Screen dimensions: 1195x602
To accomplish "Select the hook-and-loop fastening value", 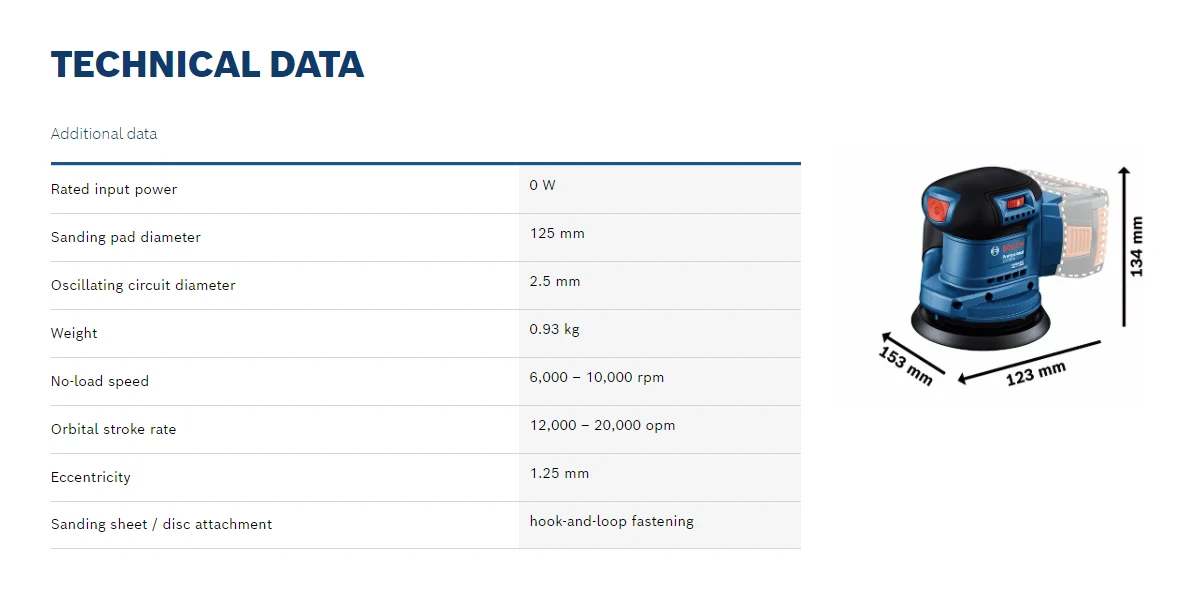I will click(x=611, y=521).
